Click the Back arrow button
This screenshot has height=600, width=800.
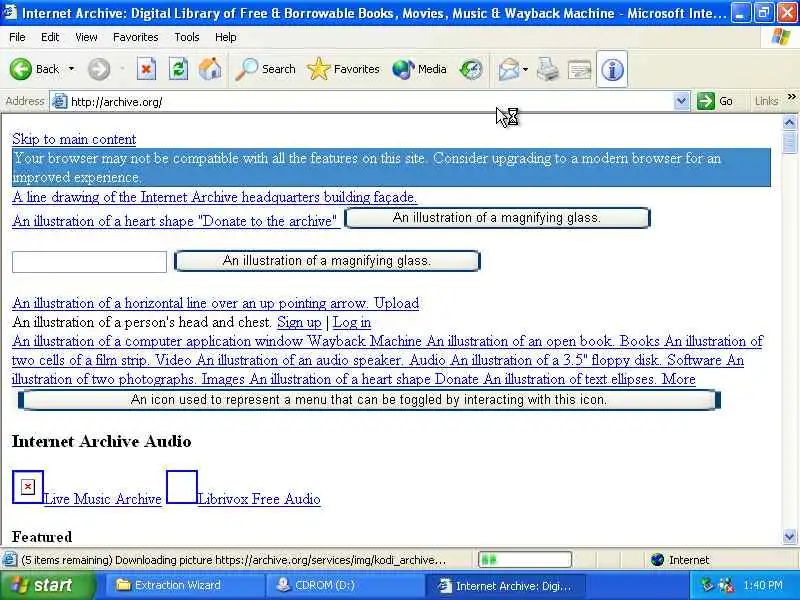[34, 69]
